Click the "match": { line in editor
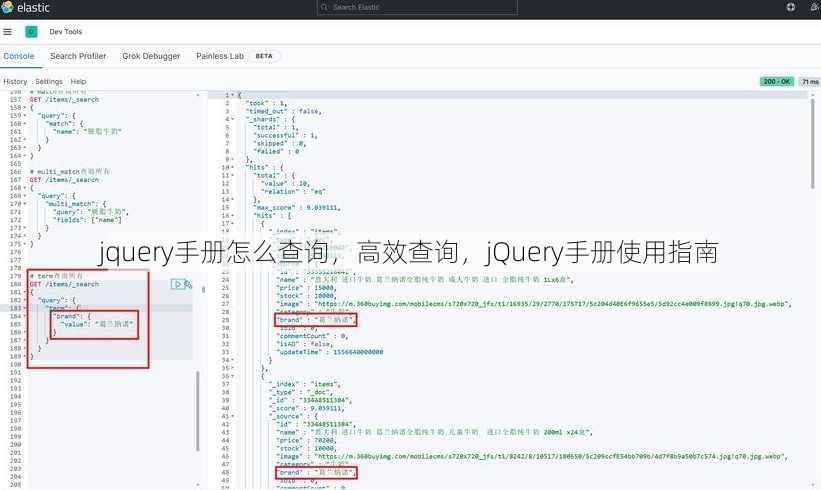The image size is (821, 490). pyautogui.click(x=64, y=124)
